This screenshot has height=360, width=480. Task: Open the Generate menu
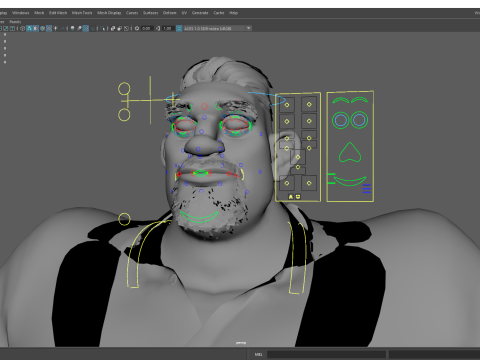click(x=200, y=13)
